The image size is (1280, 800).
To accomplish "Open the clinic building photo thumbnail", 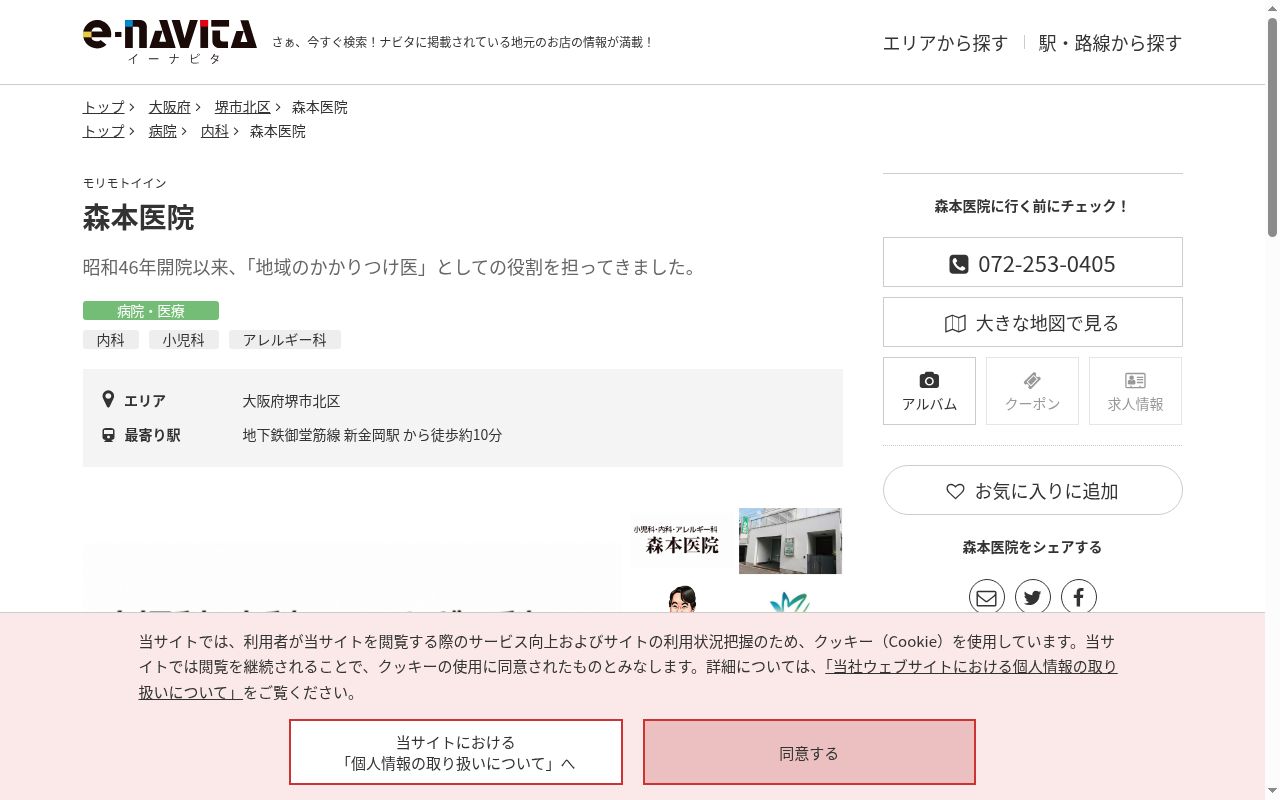I will [x=790, y=541].
